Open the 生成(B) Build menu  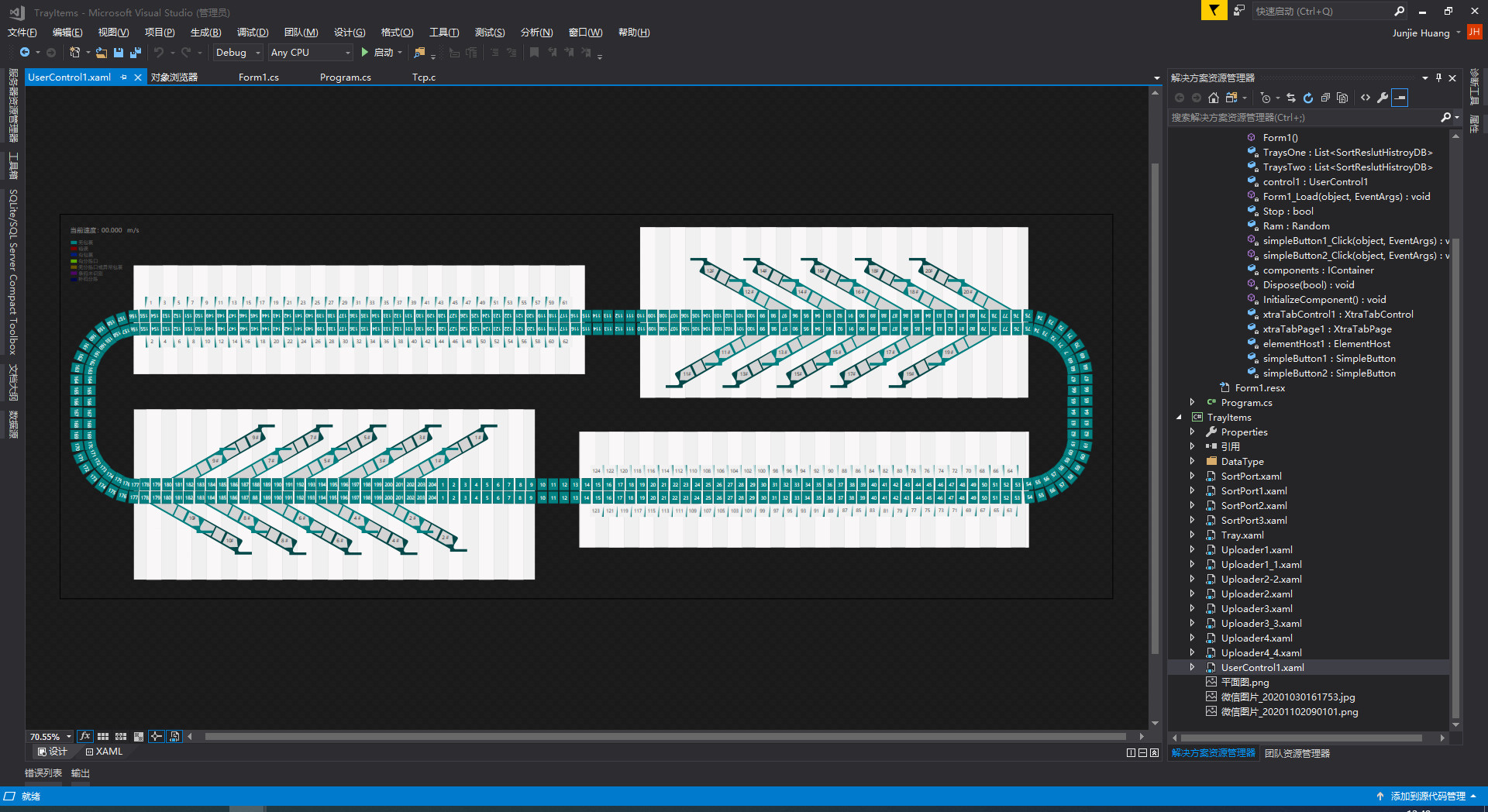pyautogui.click(x=205, y=33)
